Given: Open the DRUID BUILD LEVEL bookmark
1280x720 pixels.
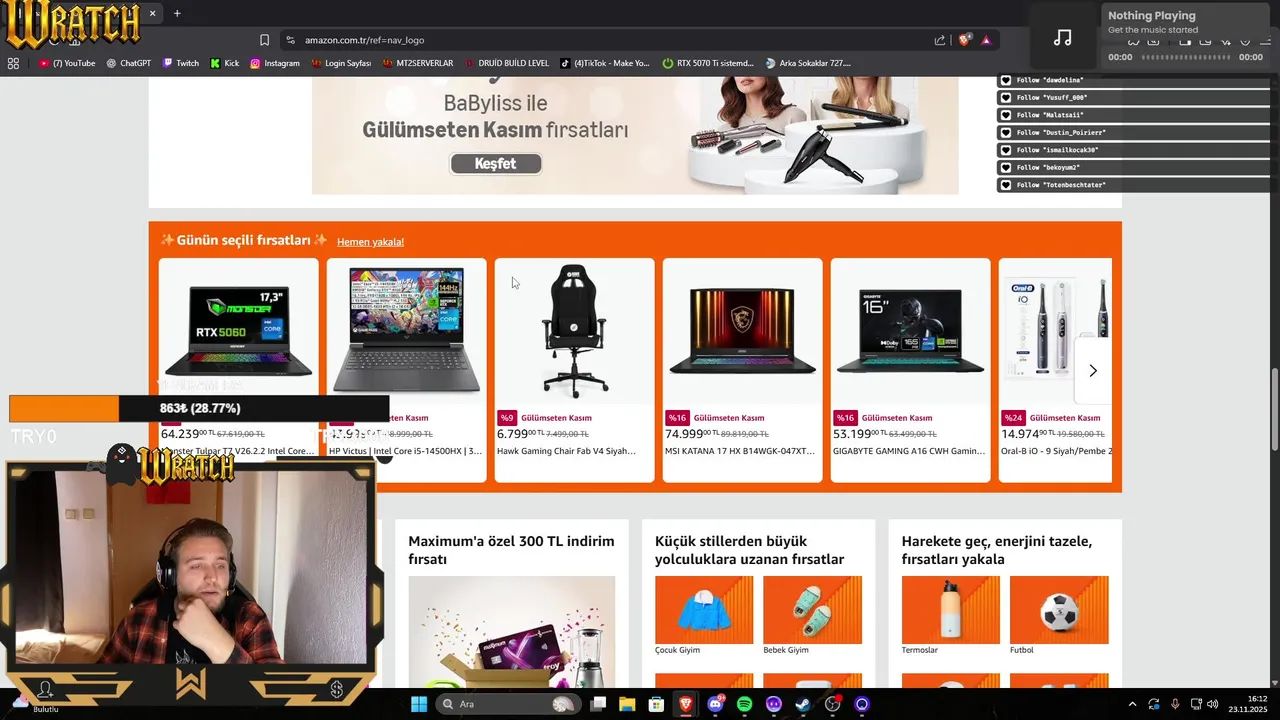Looking at the screenshot, I should 506,63.
